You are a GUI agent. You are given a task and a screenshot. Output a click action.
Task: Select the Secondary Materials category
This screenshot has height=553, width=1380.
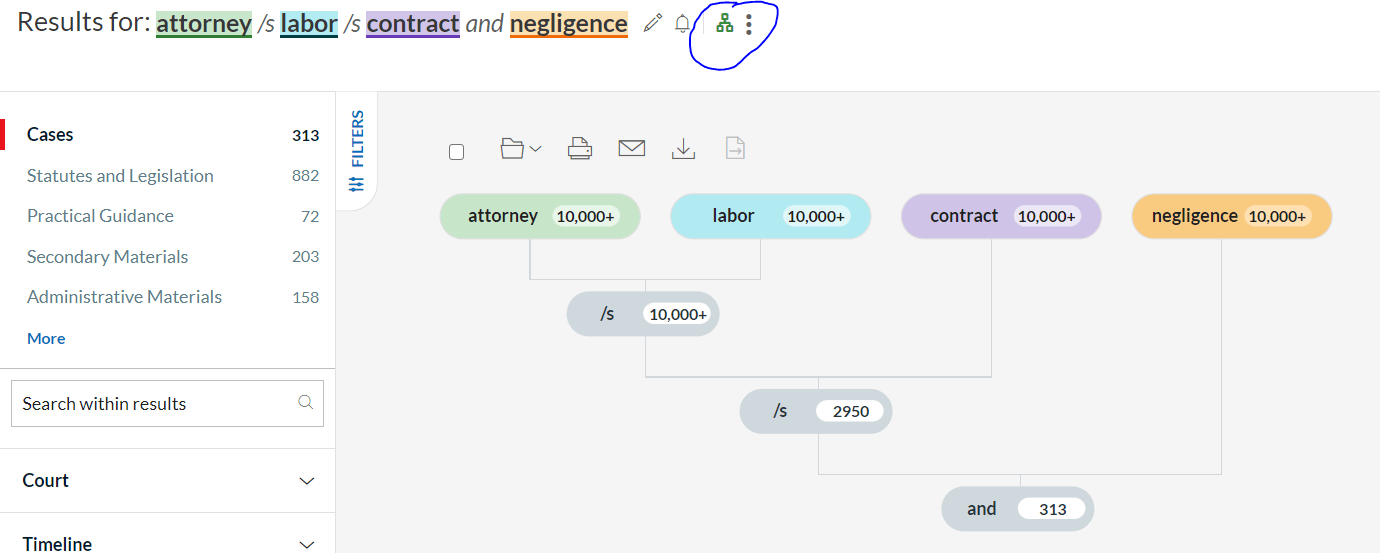point(107,257)
